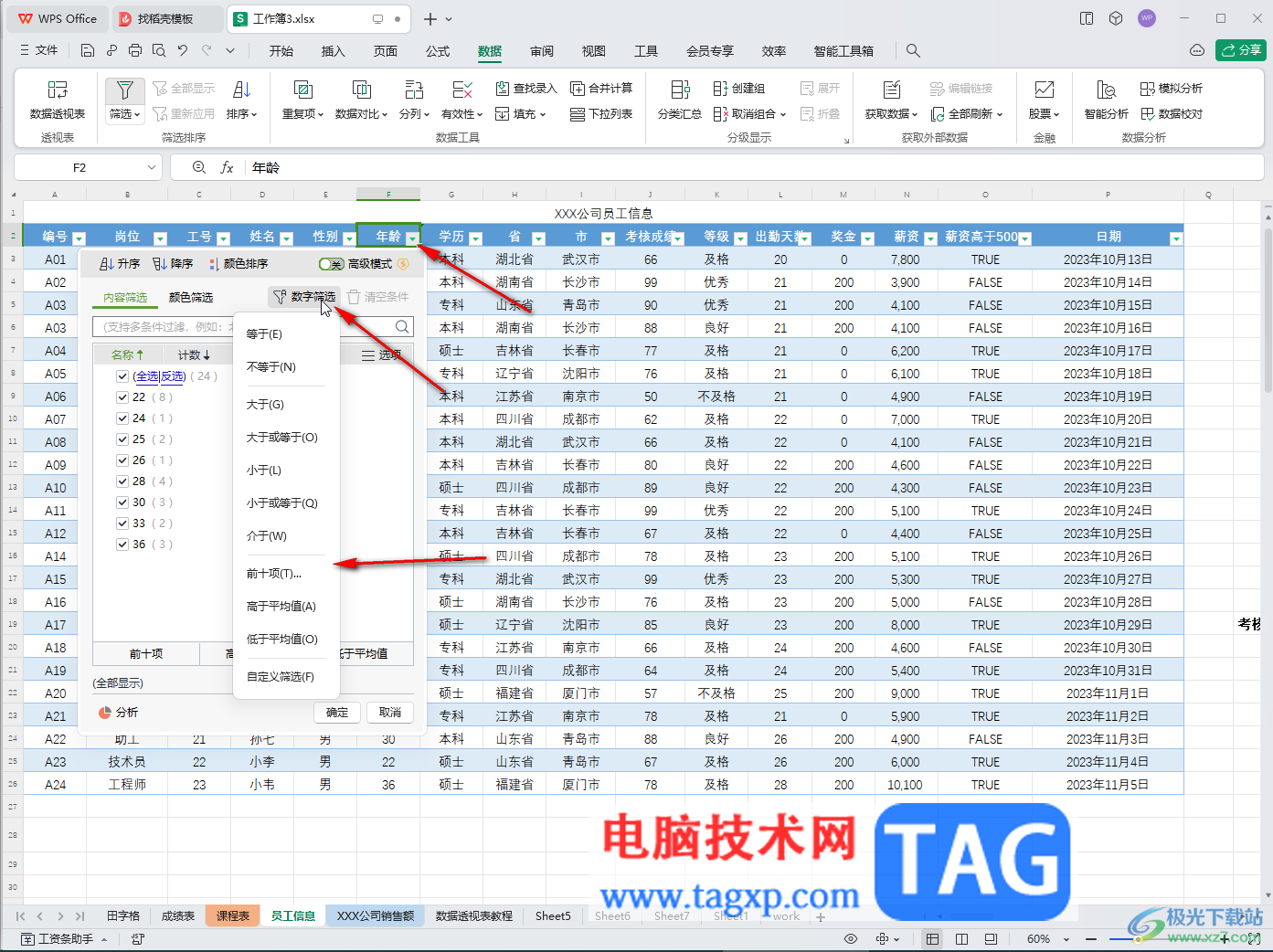The width and height of the screenshot is (1273, 952).
Task: Click Find Entry (查找录入) icon
Action: (x=503, y=89)
